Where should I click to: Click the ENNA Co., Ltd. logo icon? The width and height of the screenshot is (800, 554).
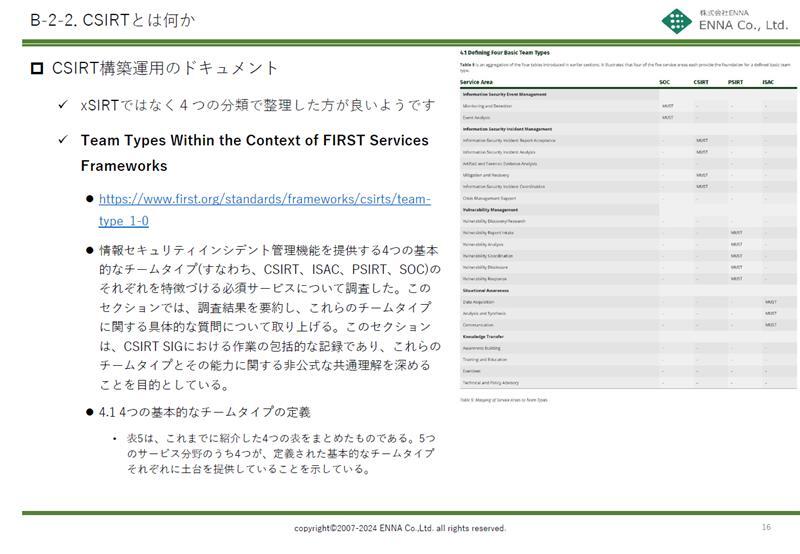[677, 21]
